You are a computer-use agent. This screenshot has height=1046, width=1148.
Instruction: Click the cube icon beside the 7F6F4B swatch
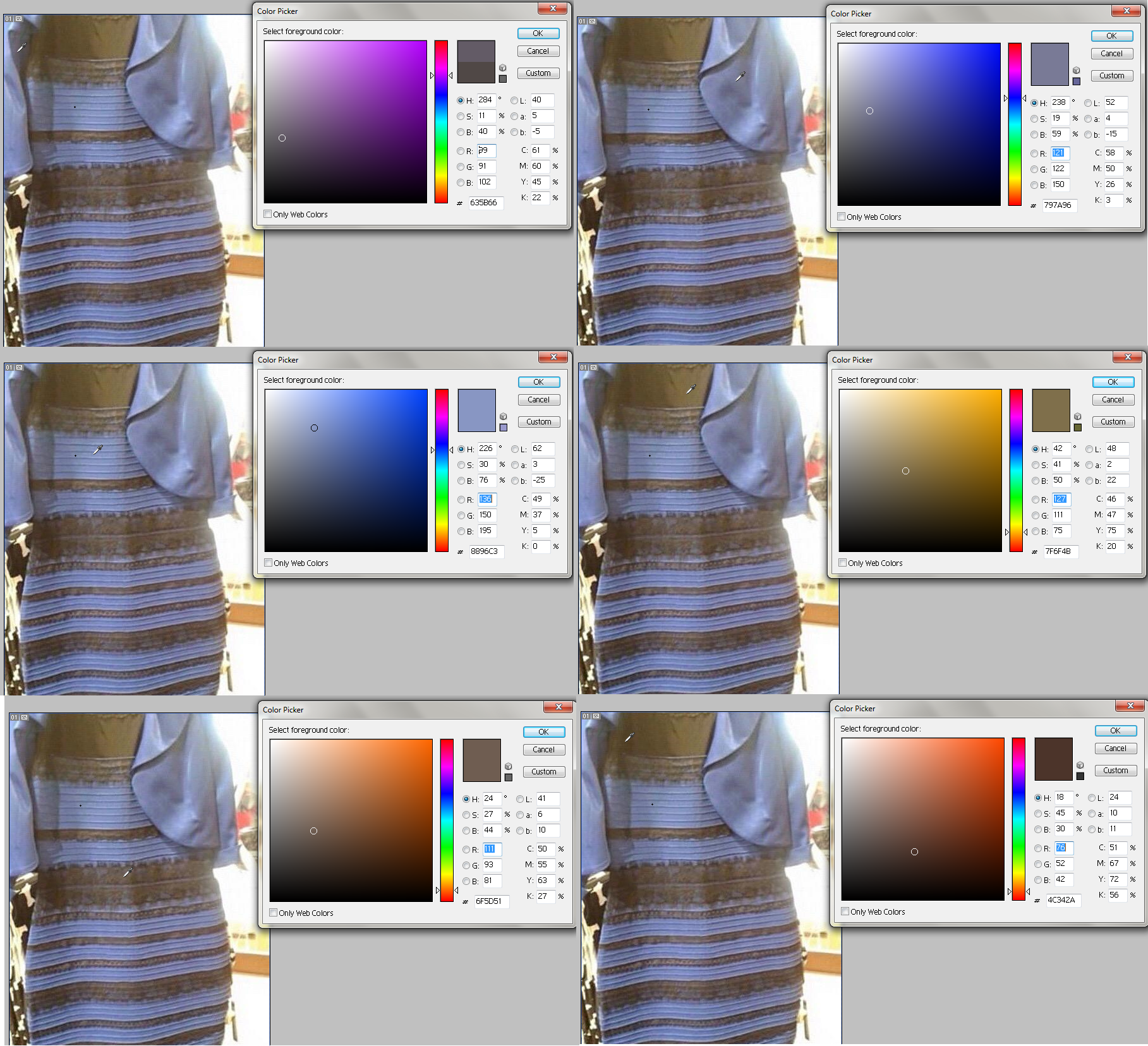[x=1078, y=416]
